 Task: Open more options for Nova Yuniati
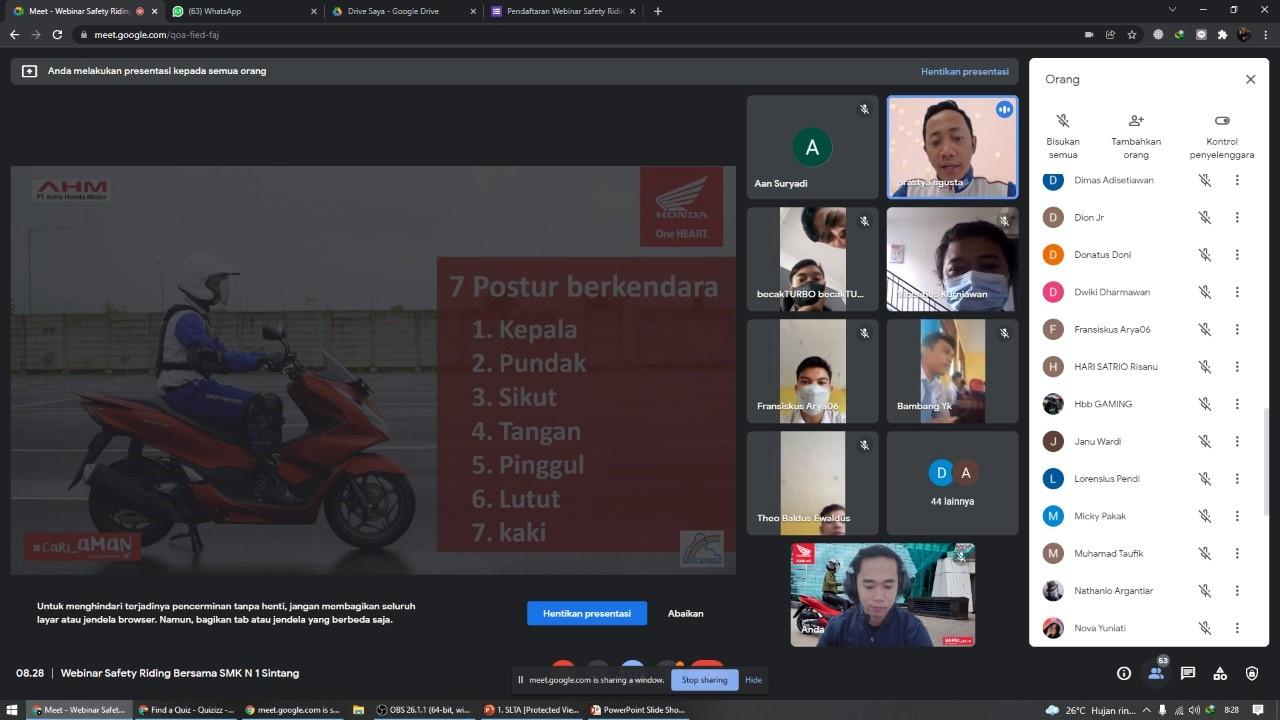tap(1237, 628)
